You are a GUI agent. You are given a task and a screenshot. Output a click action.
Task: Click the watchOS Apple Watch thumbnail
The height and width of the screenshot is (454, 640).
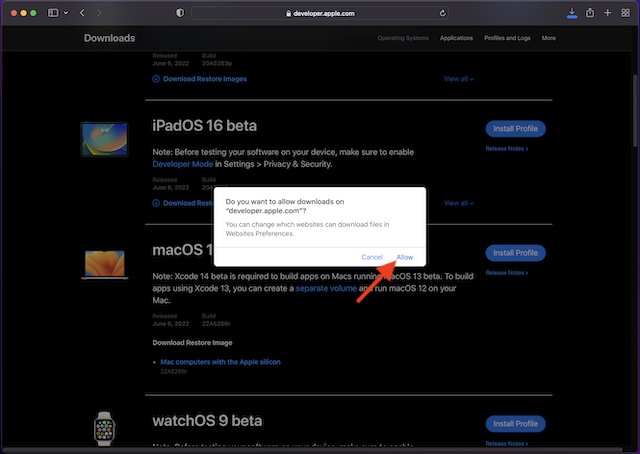tap(104, 429)
